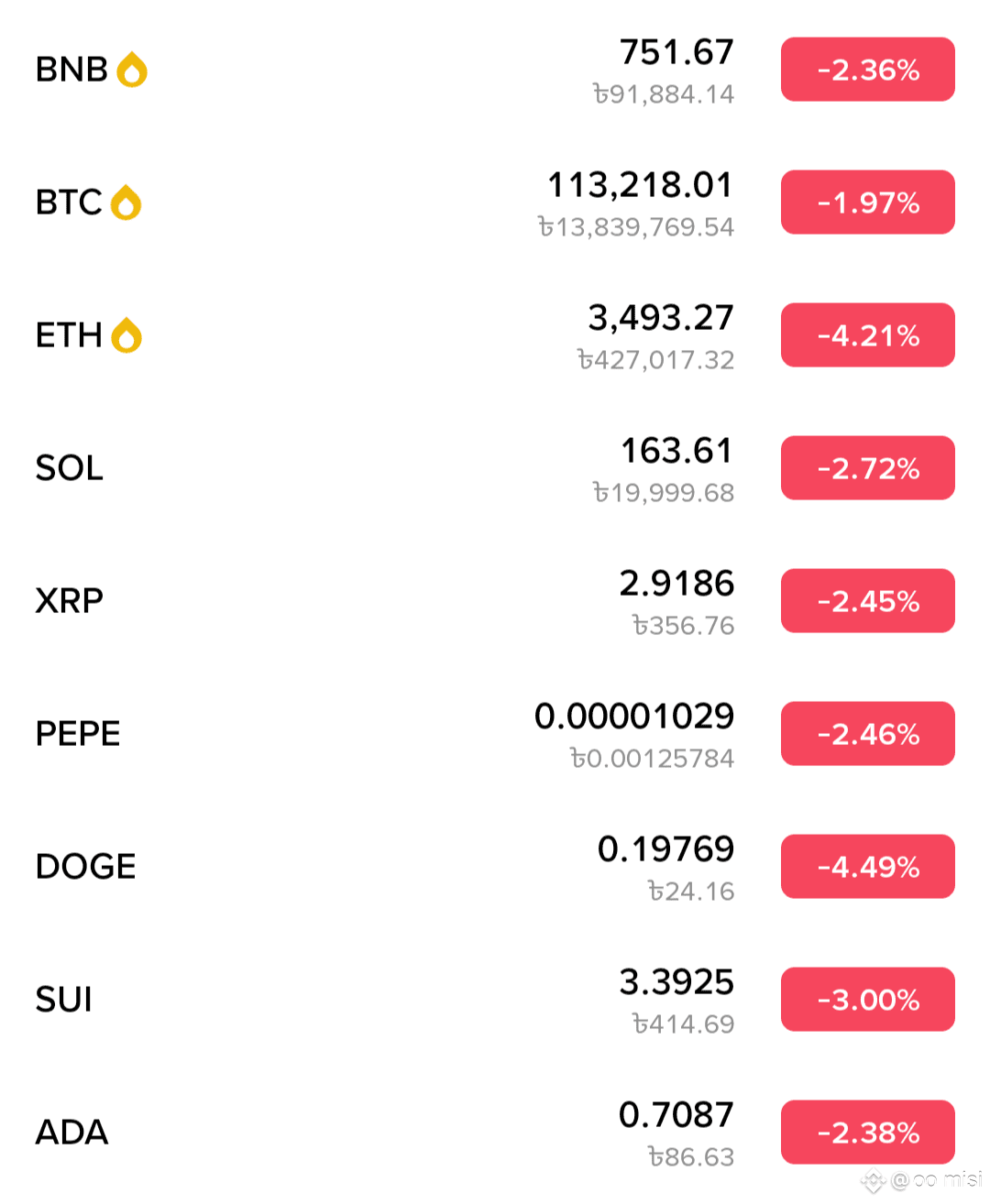Click the flame icon next to BNB

pyautogui.click(x=132, y=70)
